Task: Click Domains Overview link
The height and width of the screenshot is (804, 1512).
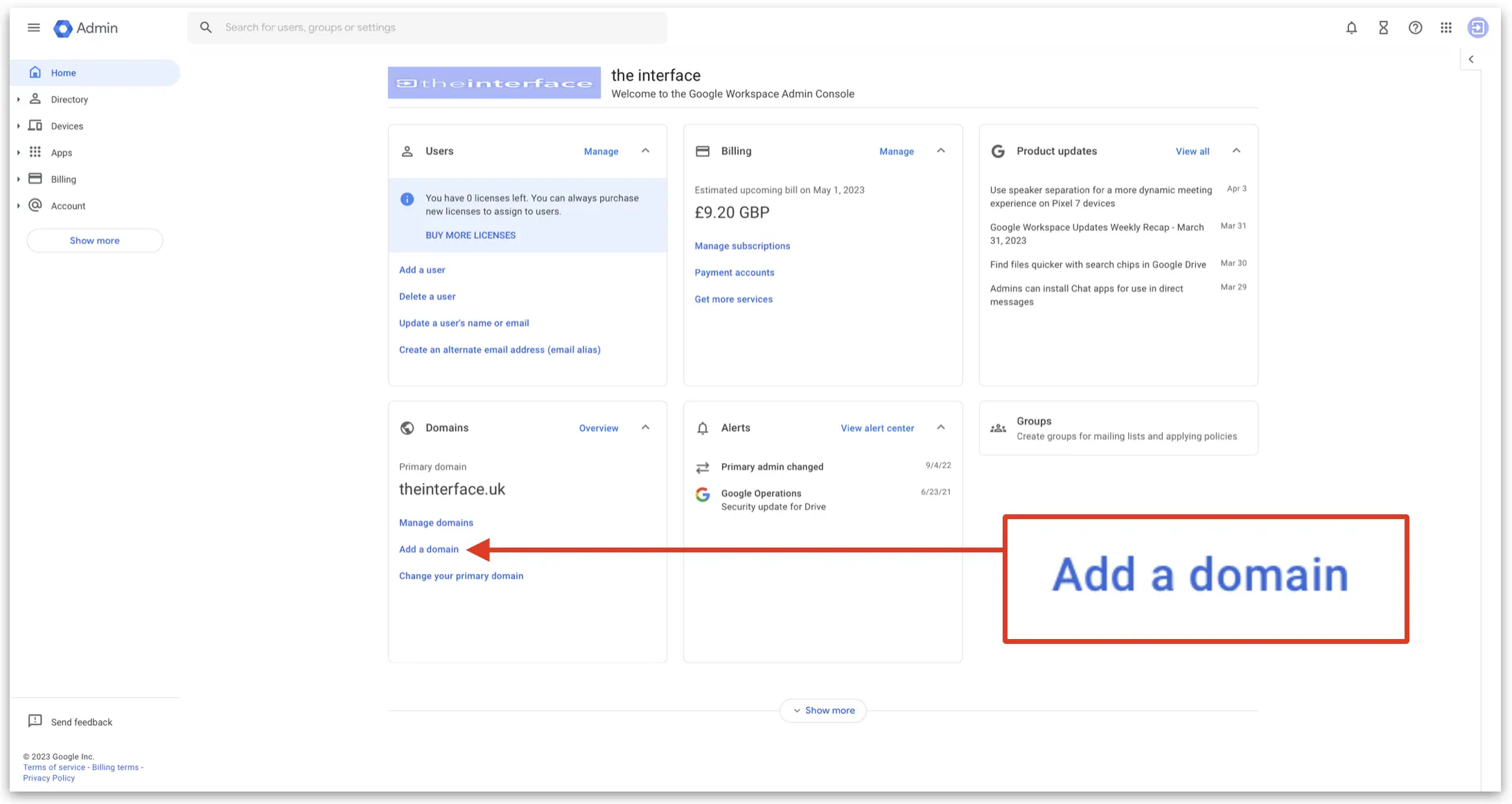Action: pos(598,428)
